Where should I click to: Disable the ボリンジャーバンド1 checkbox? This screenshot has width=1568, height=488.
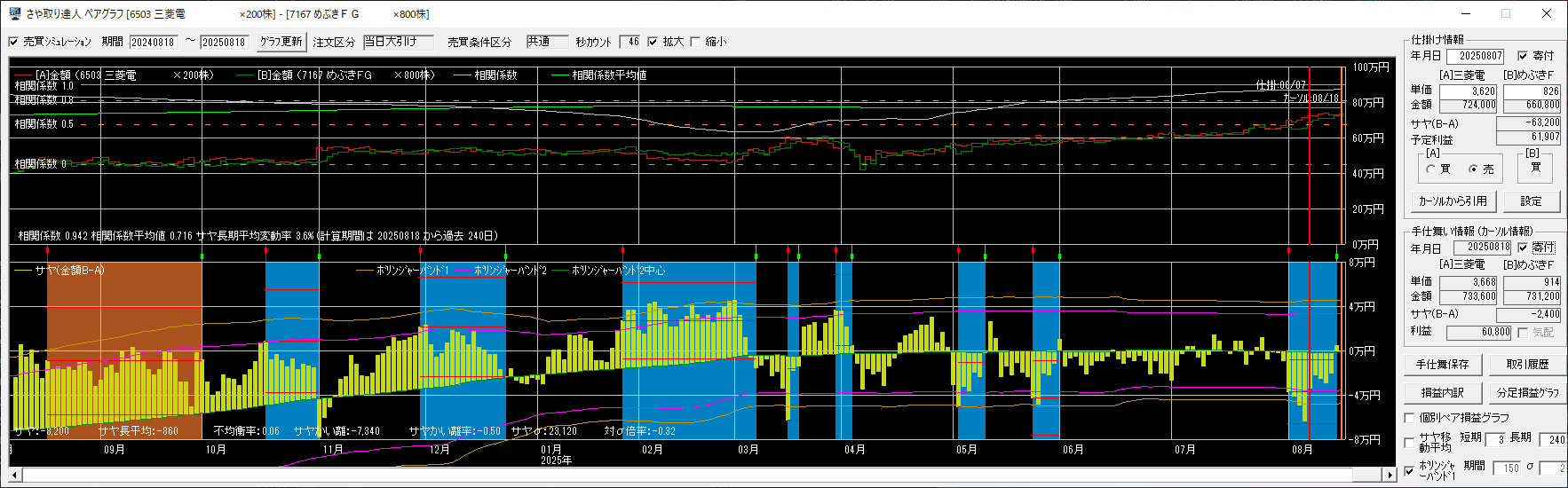1409,470
